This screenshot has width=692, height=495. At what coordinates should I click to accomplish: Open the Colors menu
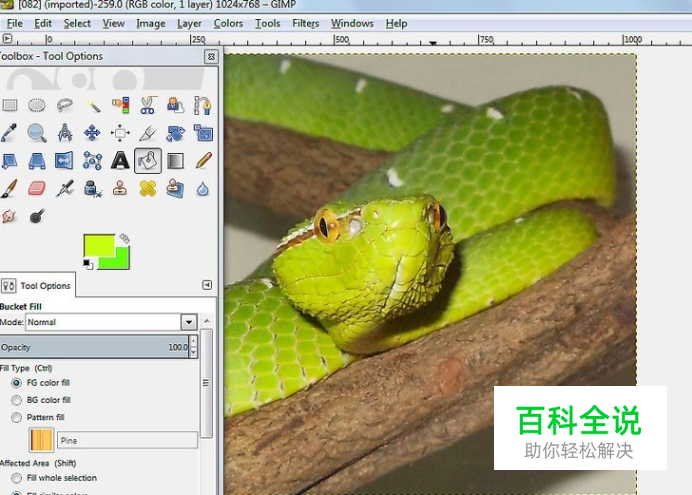228,23
